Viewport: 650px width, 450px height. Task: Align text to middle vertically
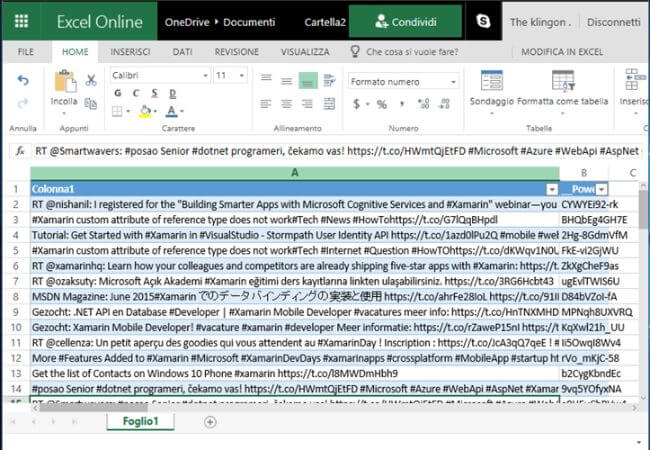coord(286,81)
